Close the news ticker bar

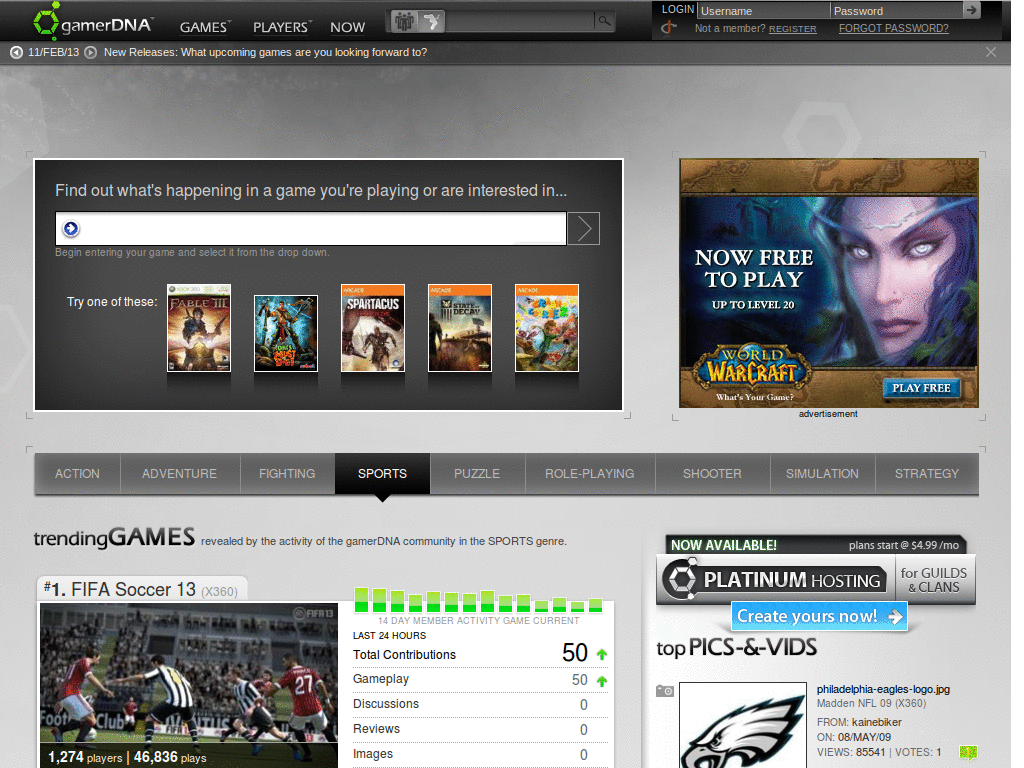click(991, 52)
